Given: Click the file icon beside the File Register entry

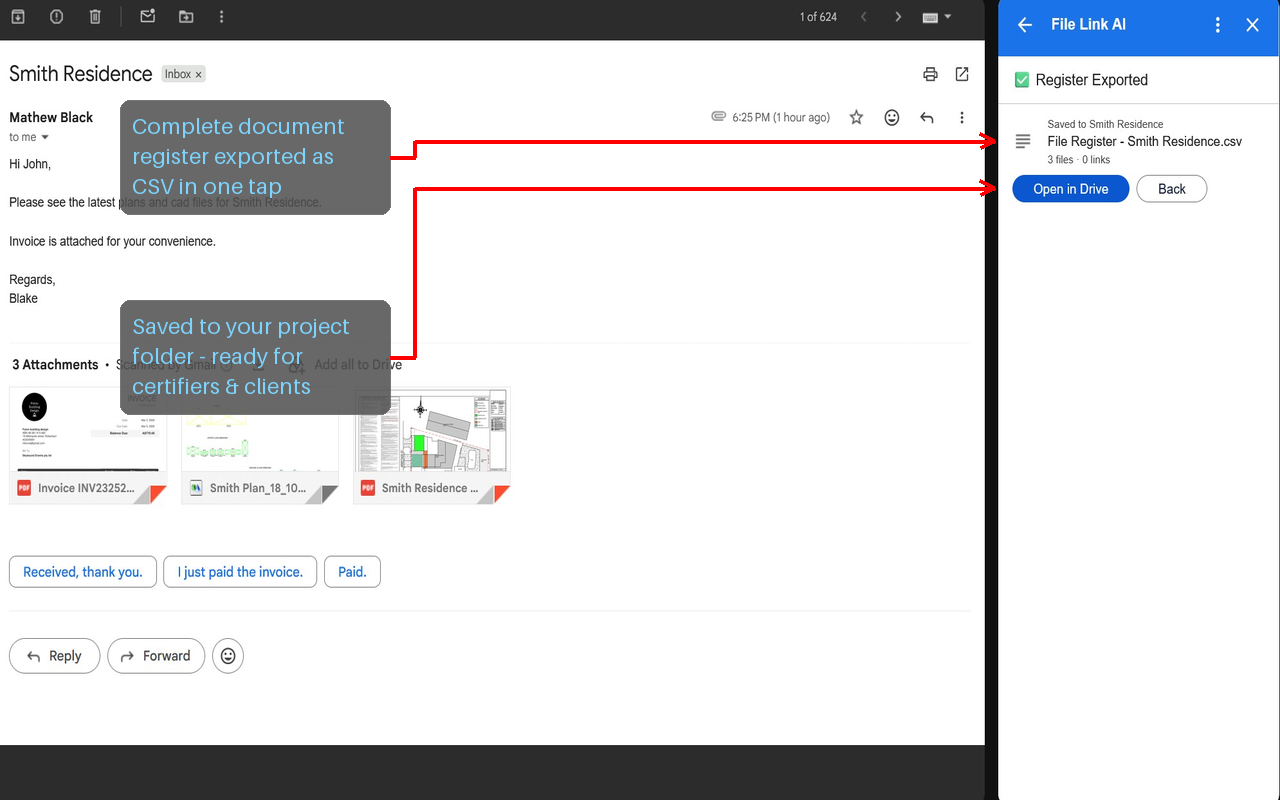Looking at the screenshot, I should click(x=1022, y=142).
